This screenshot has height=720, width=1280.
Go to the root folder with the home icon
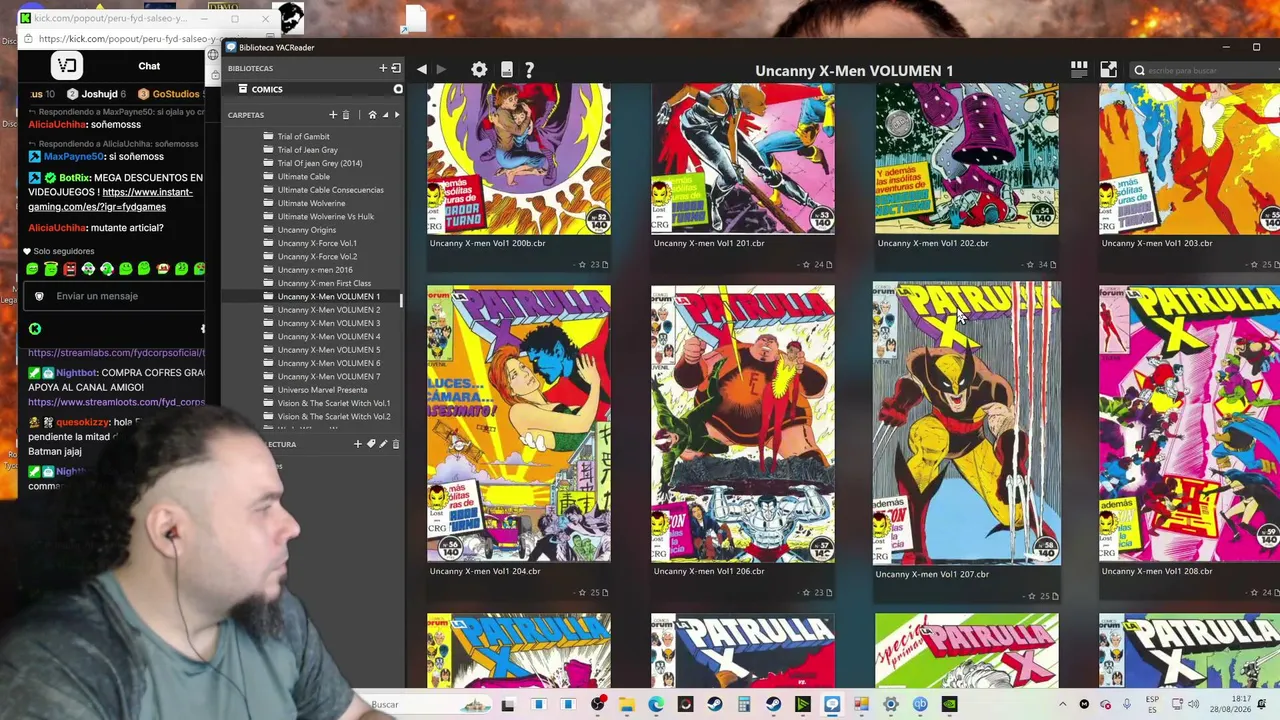[x=372, y=115]
